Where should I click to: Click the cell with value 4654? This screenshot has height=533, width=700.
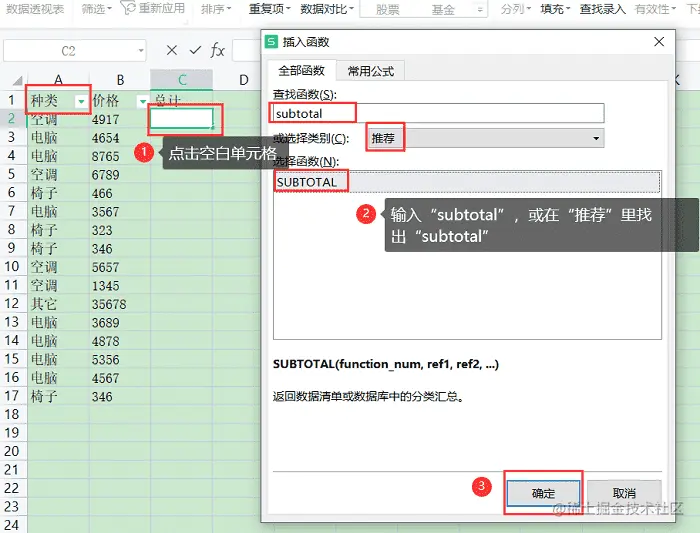coord(120,138)
